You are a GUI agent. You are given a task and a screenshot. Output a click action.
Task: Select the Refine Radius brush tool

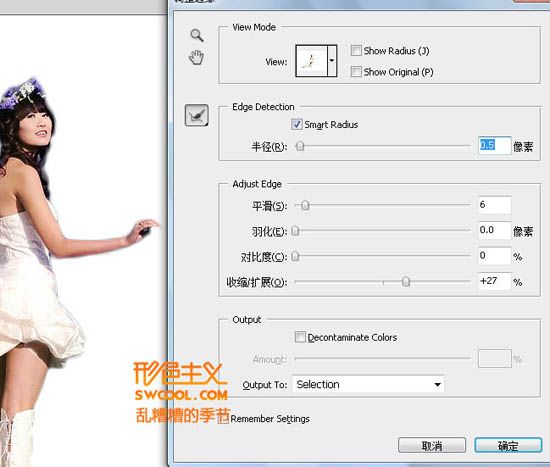click(x=196, y=115)
